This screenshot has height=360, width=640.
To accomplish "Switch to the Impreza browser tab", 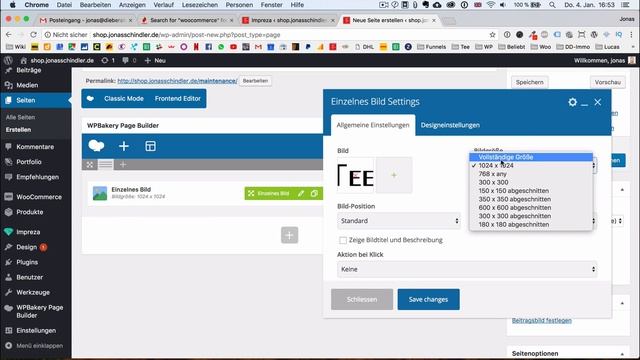I will [x=288, y=20].
